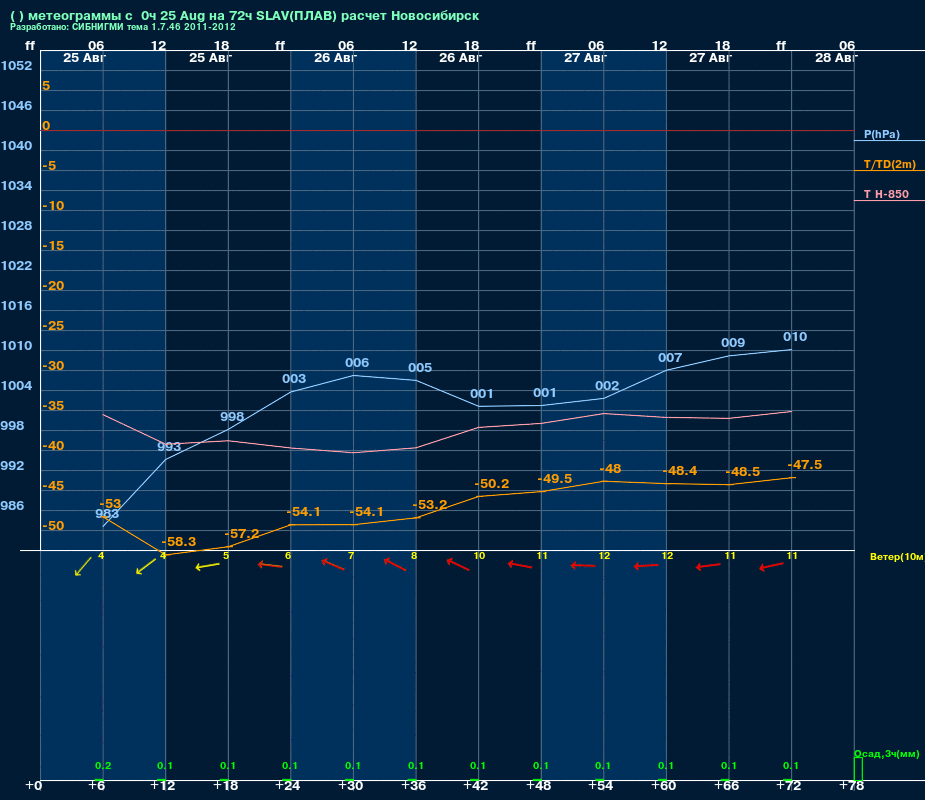This screenshot has height=800, width=925.
Task: Click the 0.2 precipitation value at +6
Action: 103,766
